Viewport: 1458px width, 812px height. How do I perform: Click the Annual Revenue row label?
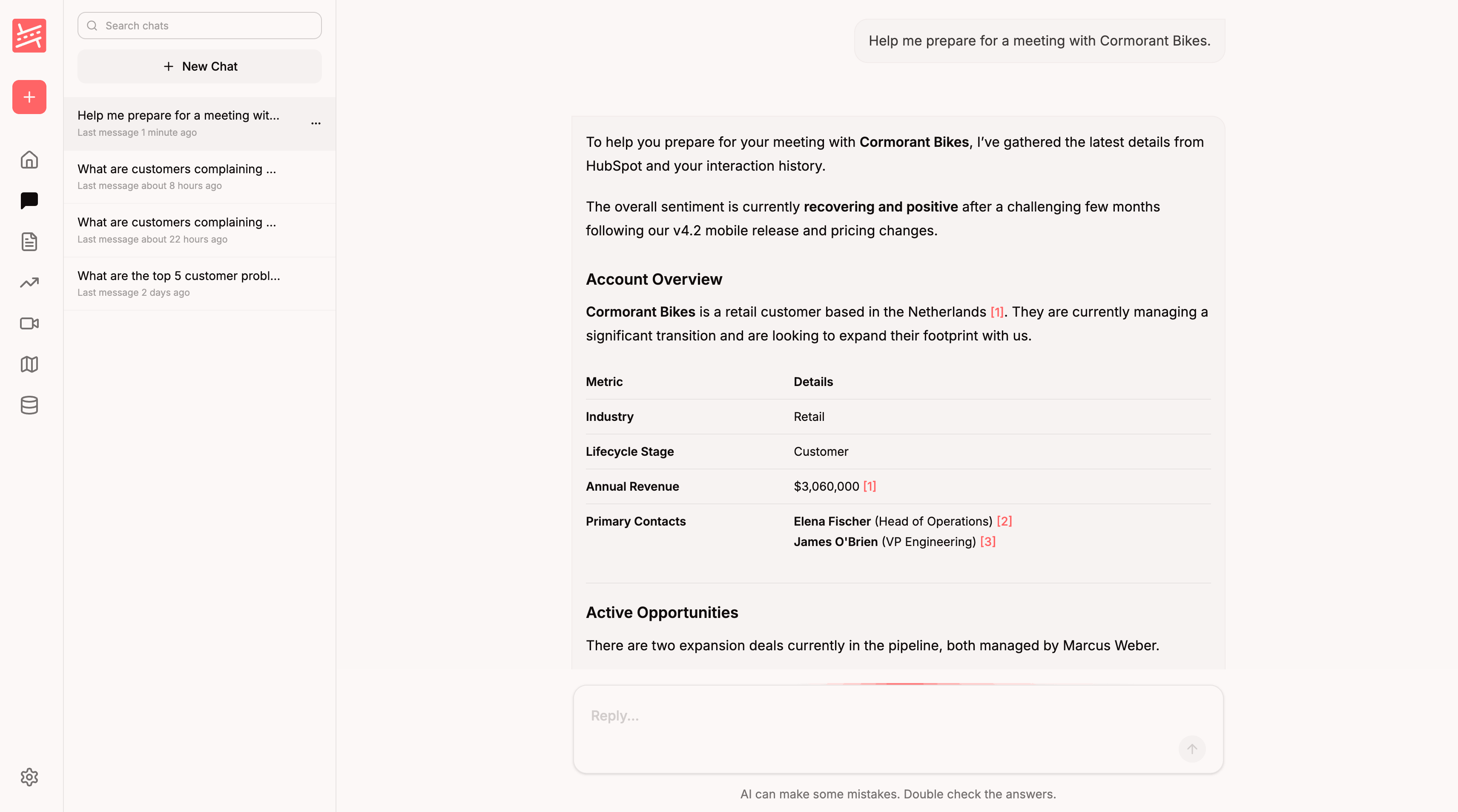(632, 486)
